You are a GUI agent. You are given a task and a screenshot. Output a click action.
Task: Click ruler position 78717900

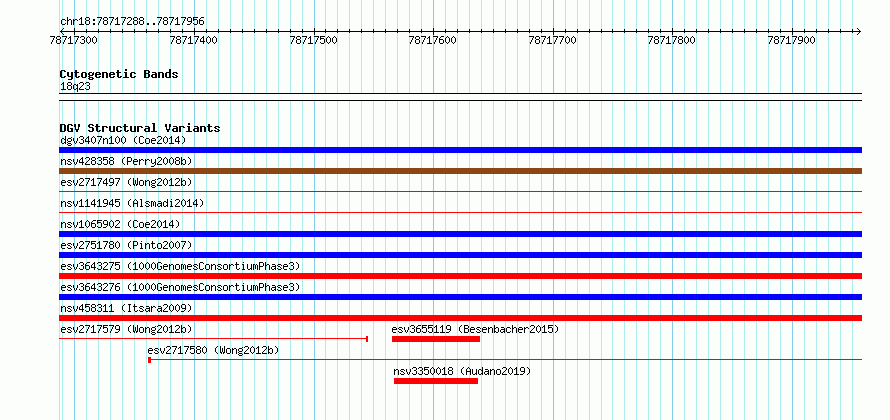791,40
